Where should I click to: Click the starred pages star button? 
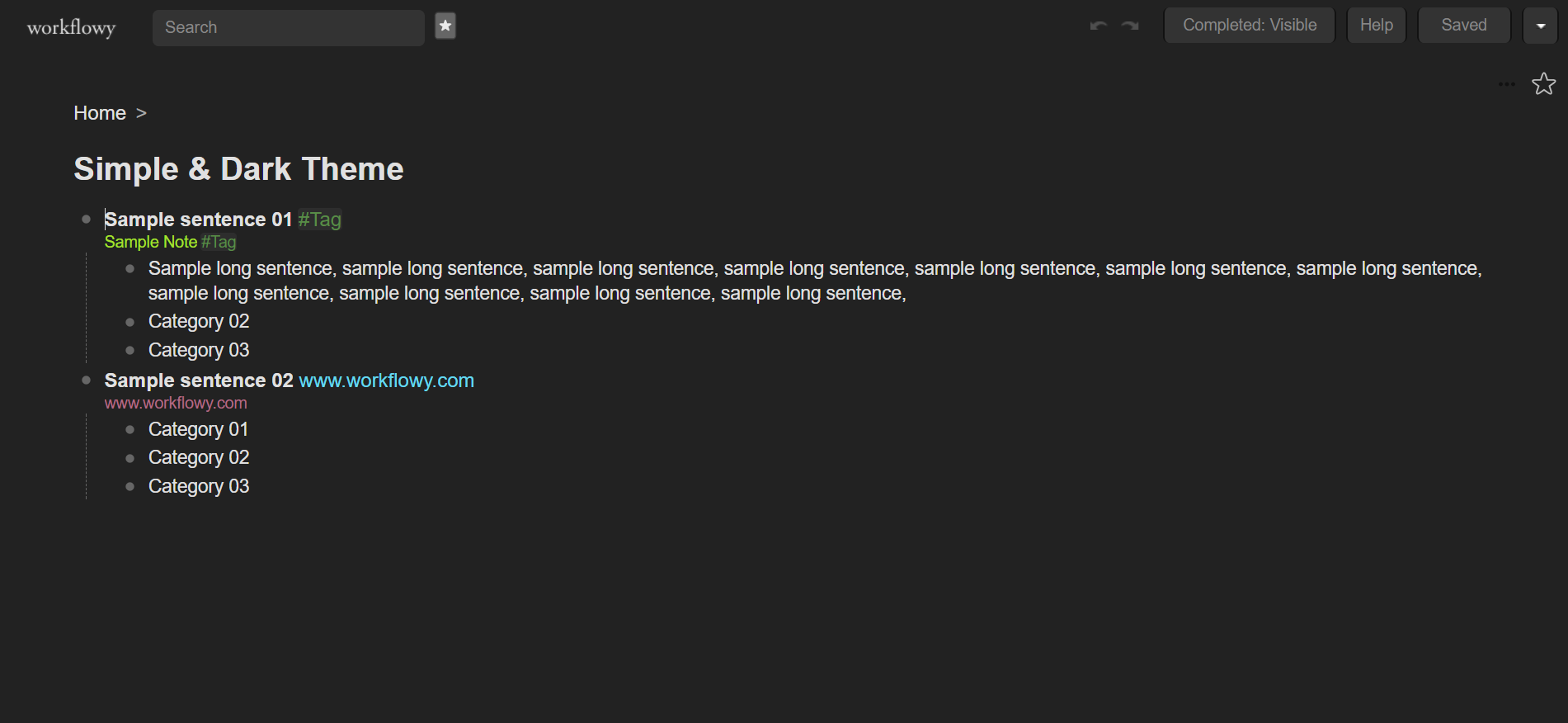445,26
